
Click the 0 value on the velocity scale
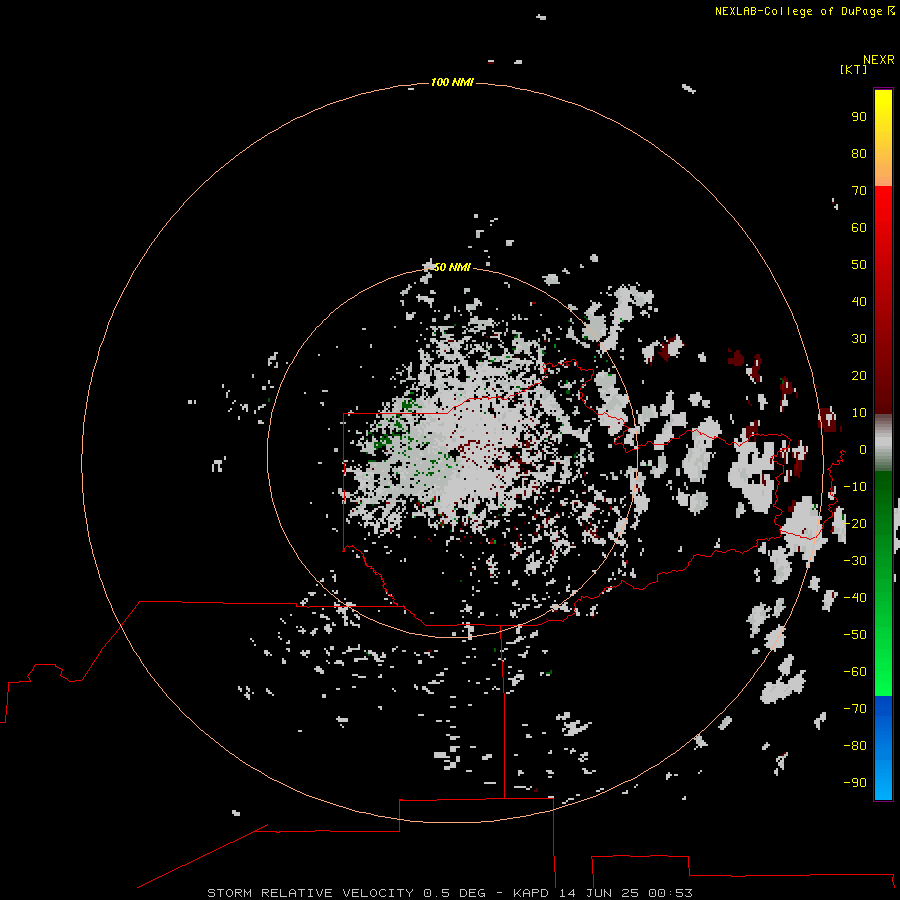tap(862, 450)
